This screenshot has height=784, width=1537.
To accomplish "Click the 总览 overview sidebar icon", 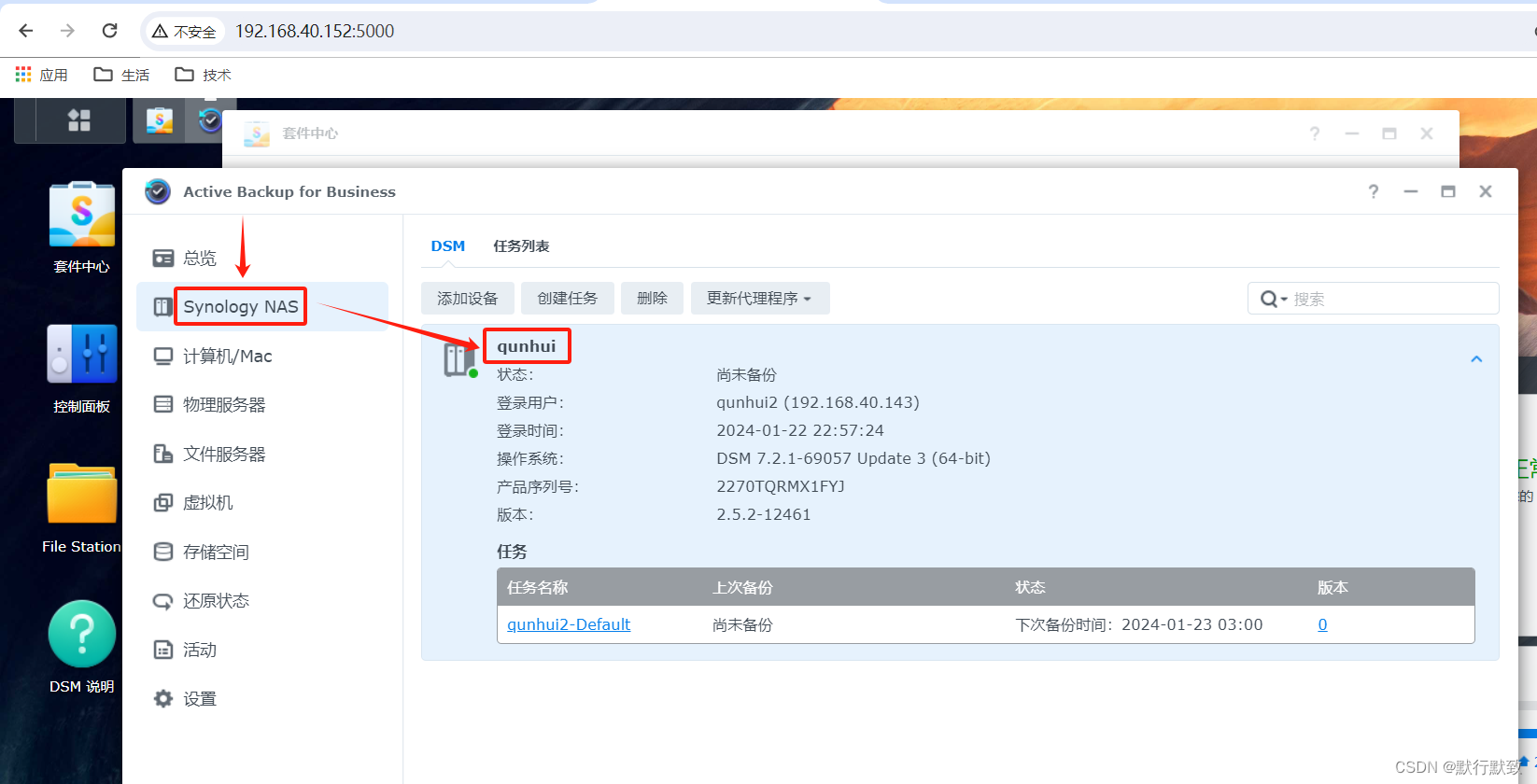I will tap(163, 258).
